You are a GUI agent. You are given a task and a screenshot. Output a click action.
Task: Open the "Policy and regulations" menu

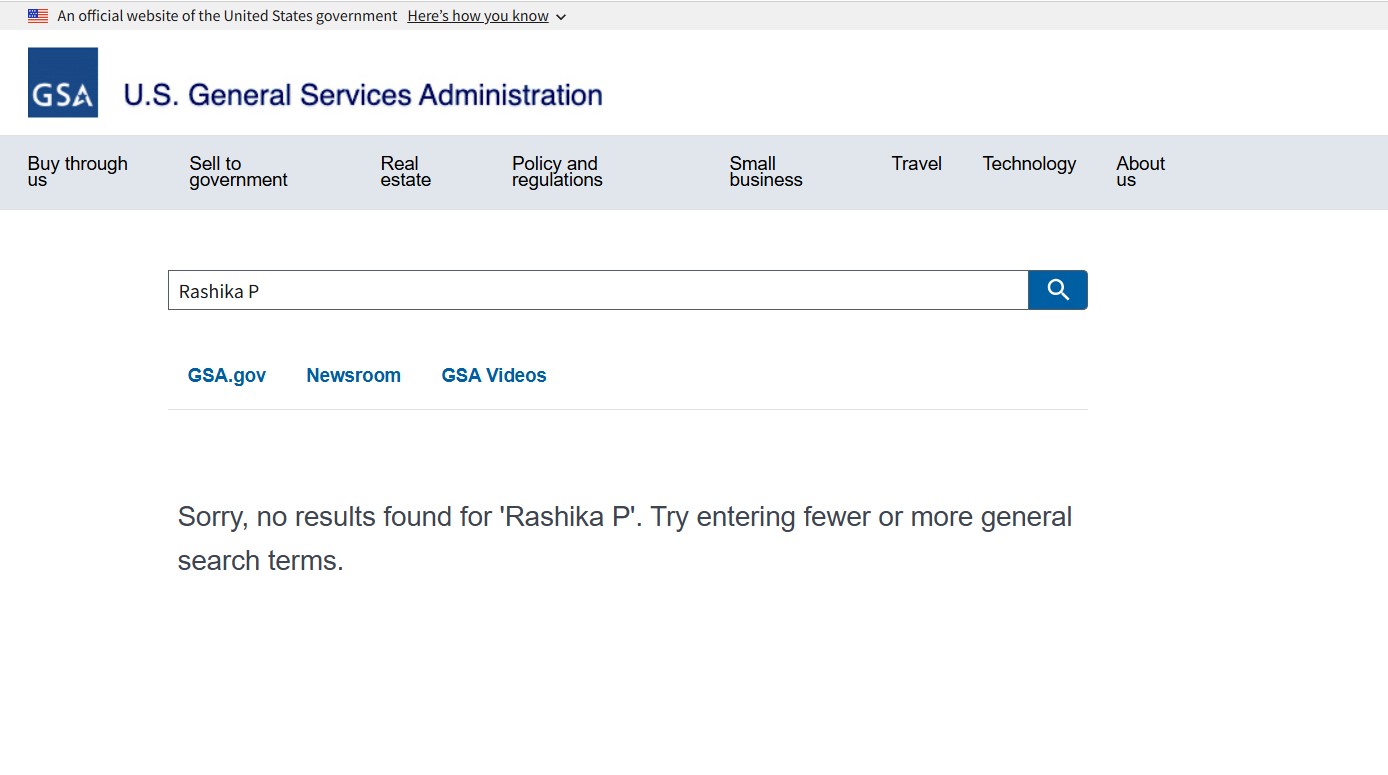pos(557,172)
